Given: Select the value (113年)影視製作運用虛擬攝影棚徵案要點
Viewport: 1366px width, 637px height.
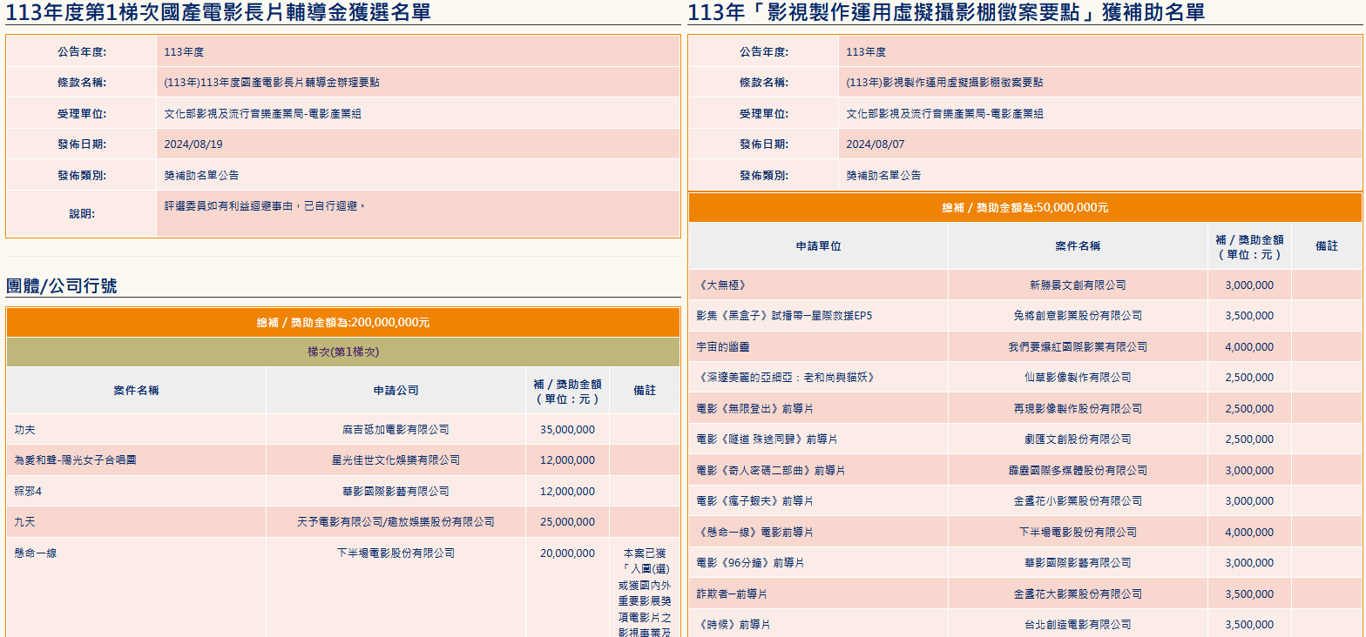Looking at the screenshot, I should point(944,83).
